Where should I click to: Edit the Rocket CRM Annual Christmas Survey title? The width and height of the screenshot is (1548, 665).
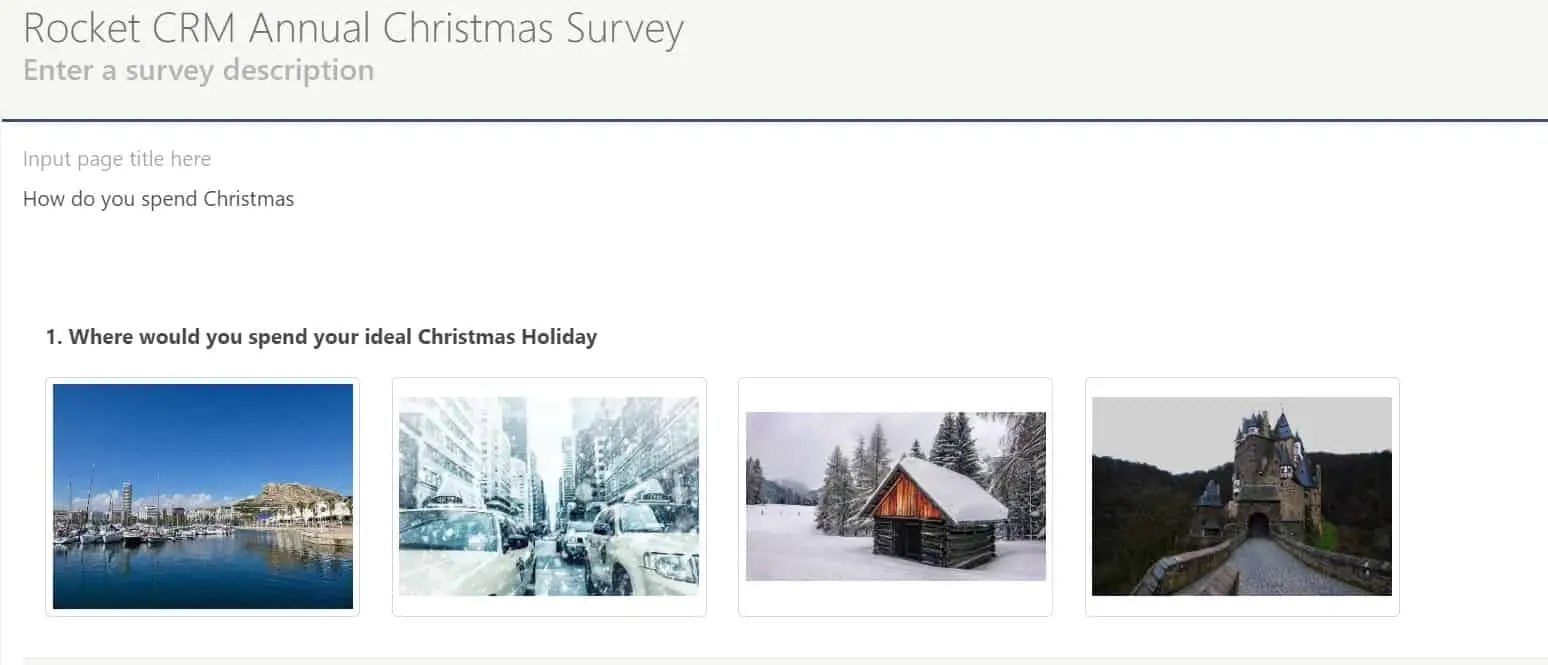(x=353, y=28)
